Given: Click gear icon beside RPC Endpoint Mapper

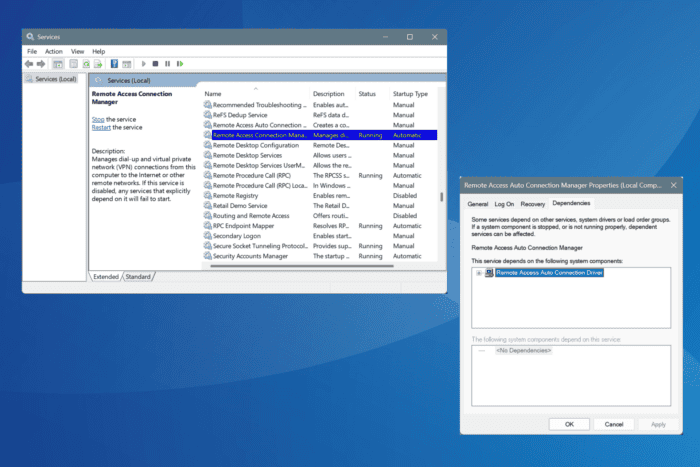Looking at the screenshot, I should point(208,225).
